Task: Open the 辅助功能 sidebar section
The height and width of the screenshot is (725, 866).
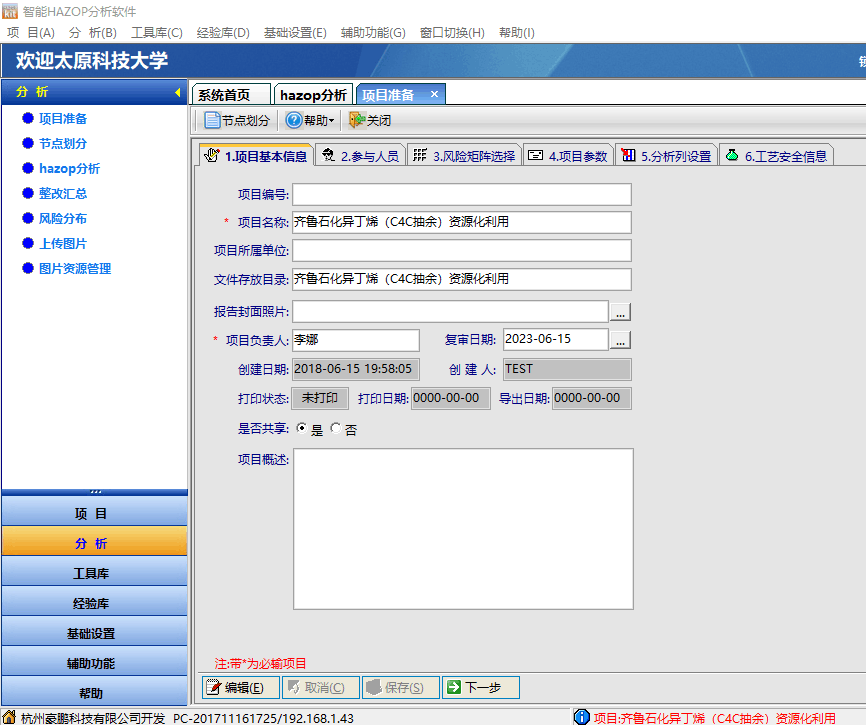Action: (94, 661)
